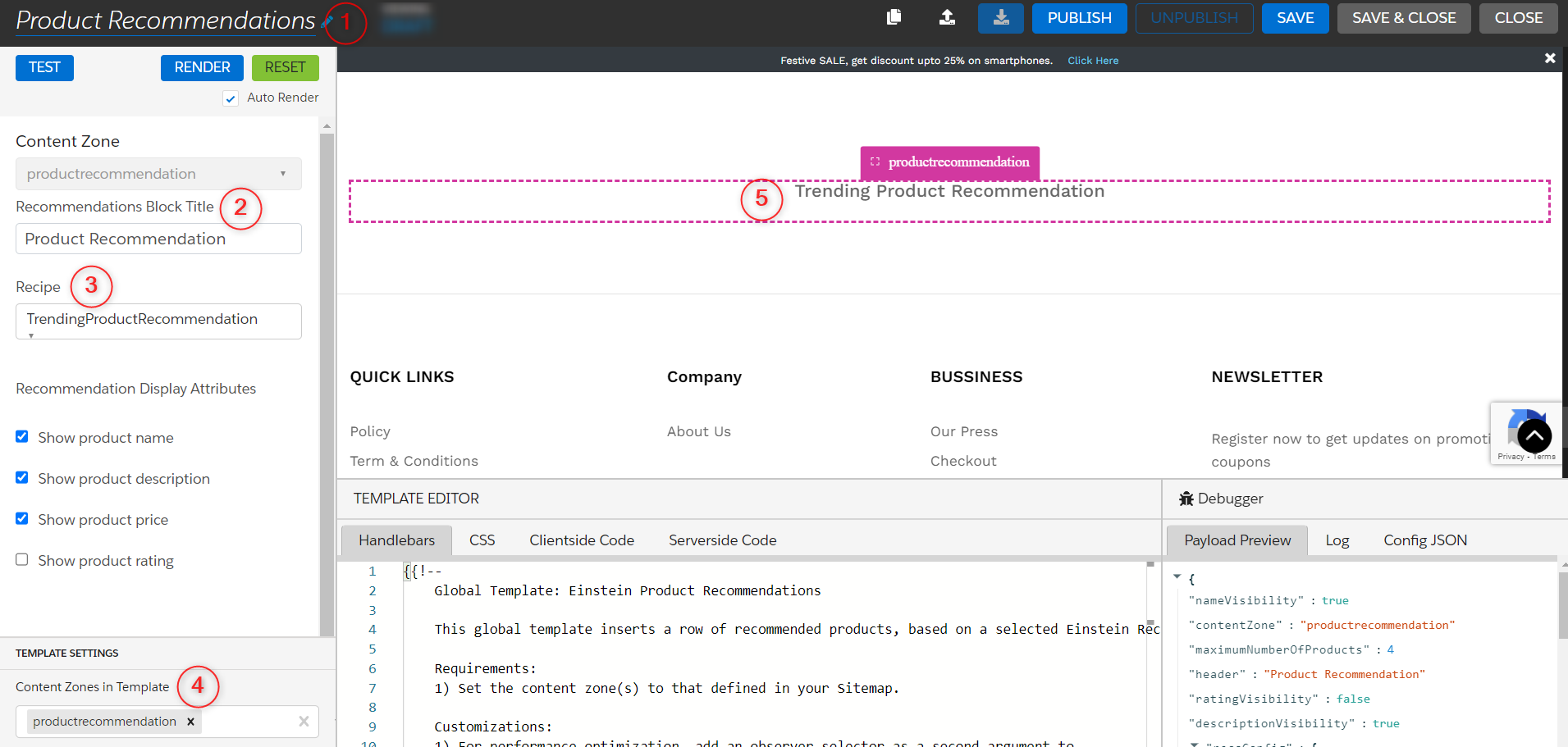Click the RENDER button

point(202,67)
